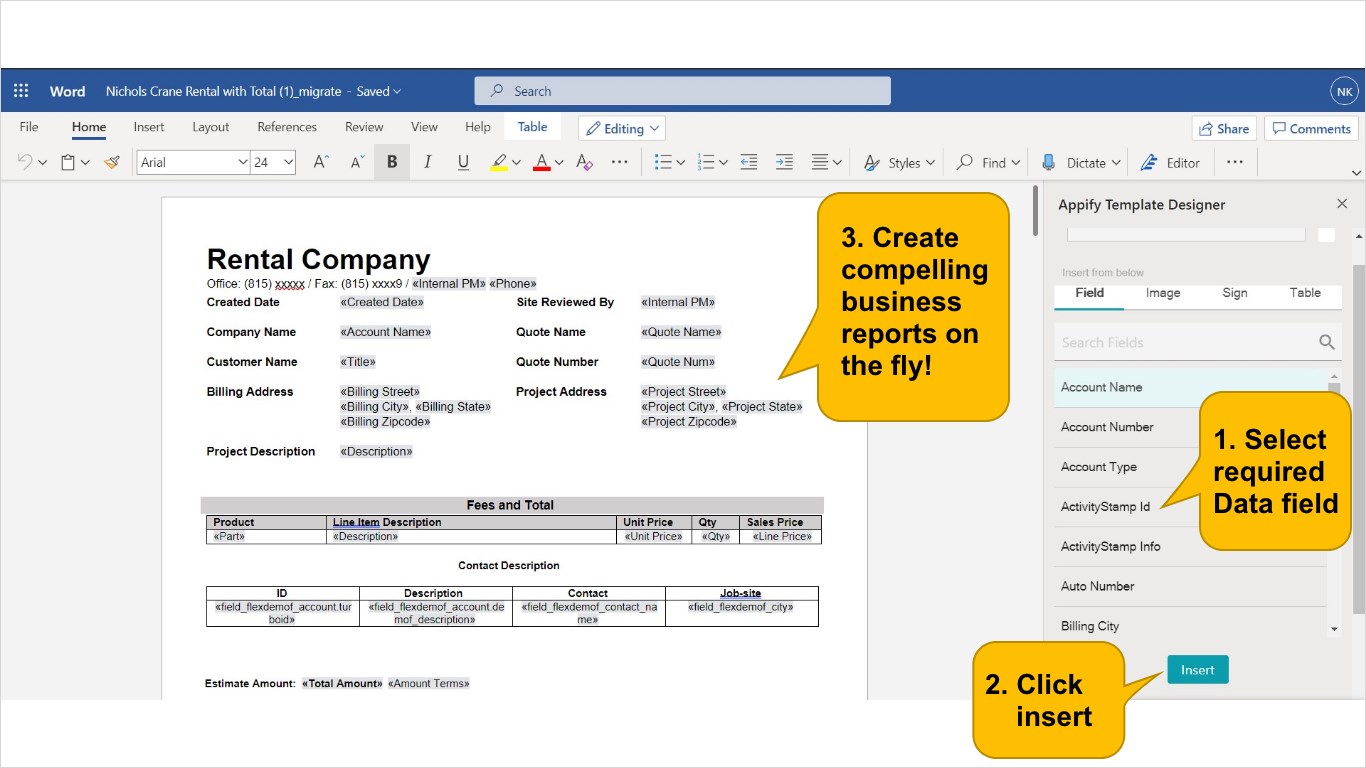Open the app launcher waffle menu
Screen dimensions: 1366x768
point(21,91)
